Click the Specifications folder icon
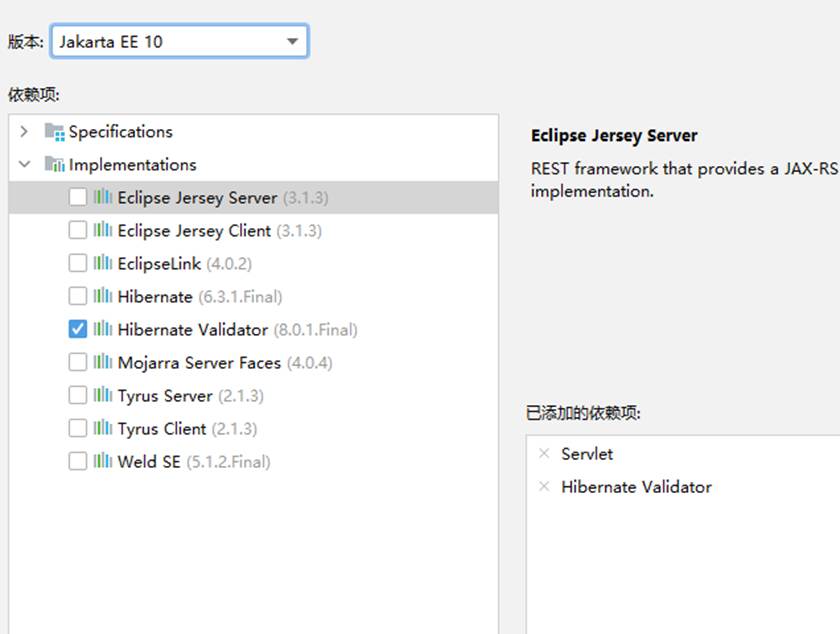This screenshot has height=634, width=840. (55, 132)
